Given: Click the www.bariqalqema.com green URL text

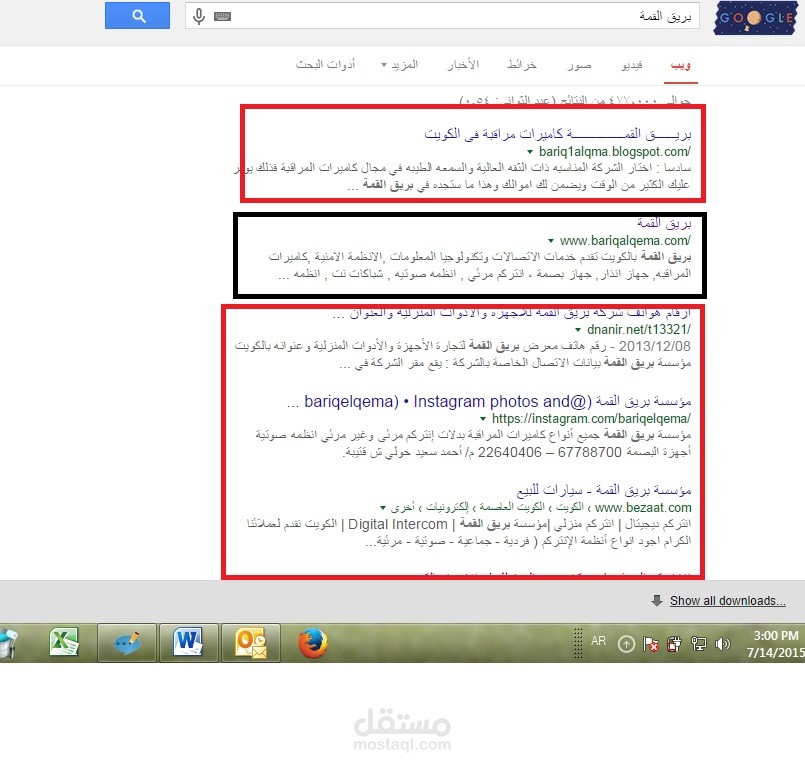Looking at the screenshot, I should [x=625, y=240].
